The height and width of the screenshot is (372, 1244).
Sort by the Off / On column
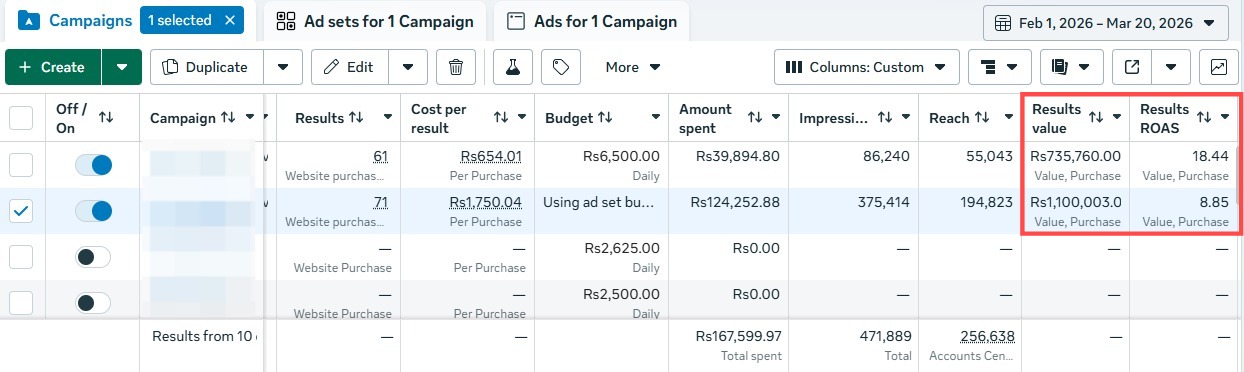tap(105, 117)
